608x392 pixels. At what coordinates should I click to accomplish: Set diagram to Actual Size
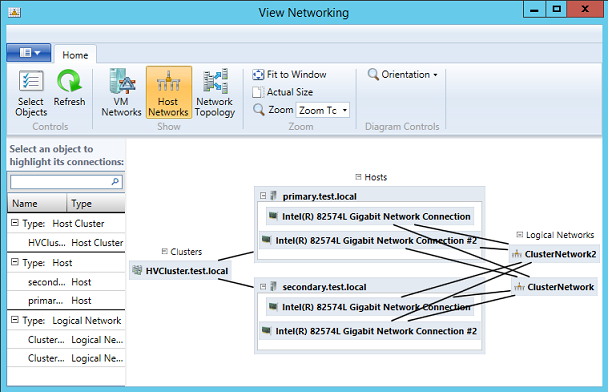click(x=283, y=92)
